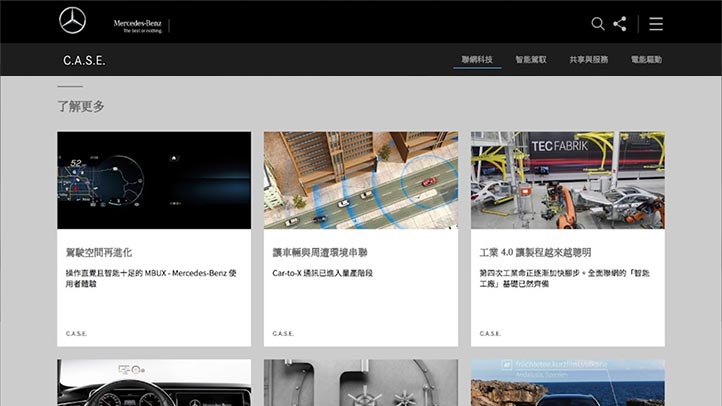The width and height of the screenshot is (722, 406).
Task: Click the C.A.S.E. tag on the 工業 4.0 card
Action: (x=490, y=333)
